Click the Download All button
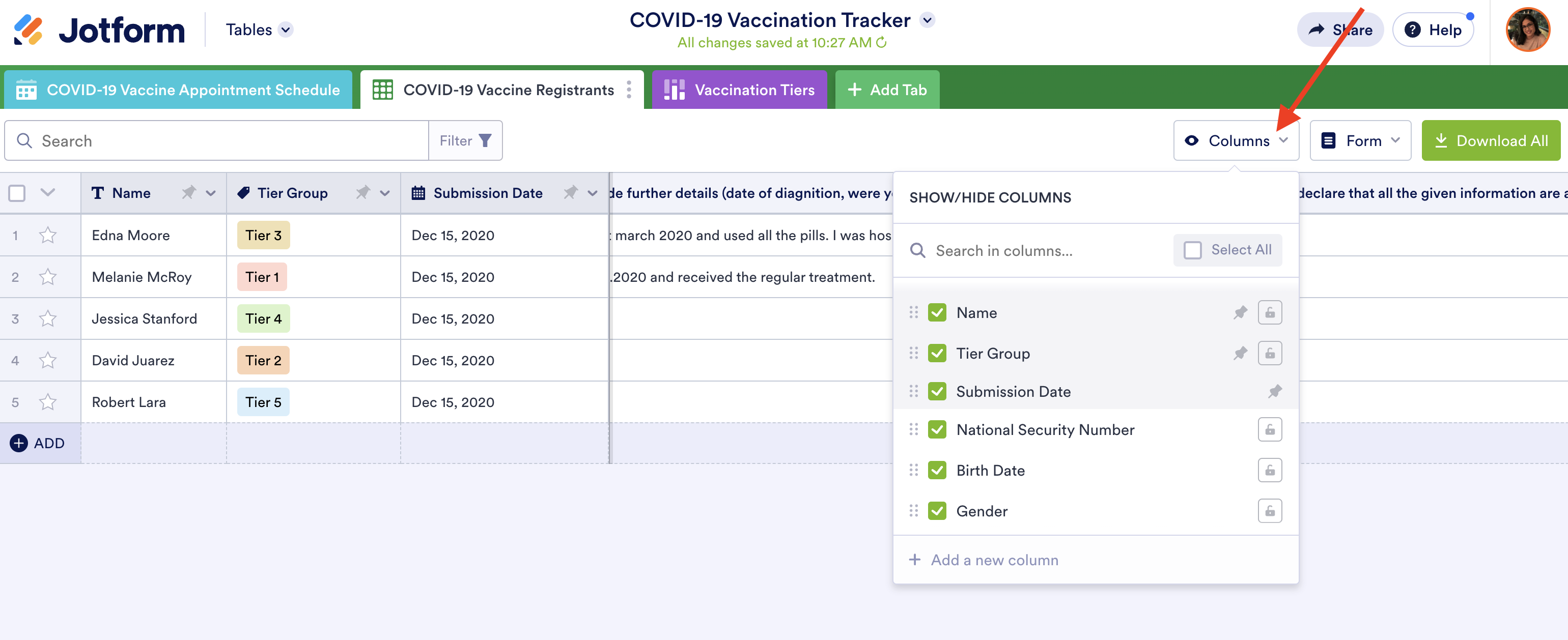Image resolution: width=1568 pixels, height=640 pixels. 1490,141
